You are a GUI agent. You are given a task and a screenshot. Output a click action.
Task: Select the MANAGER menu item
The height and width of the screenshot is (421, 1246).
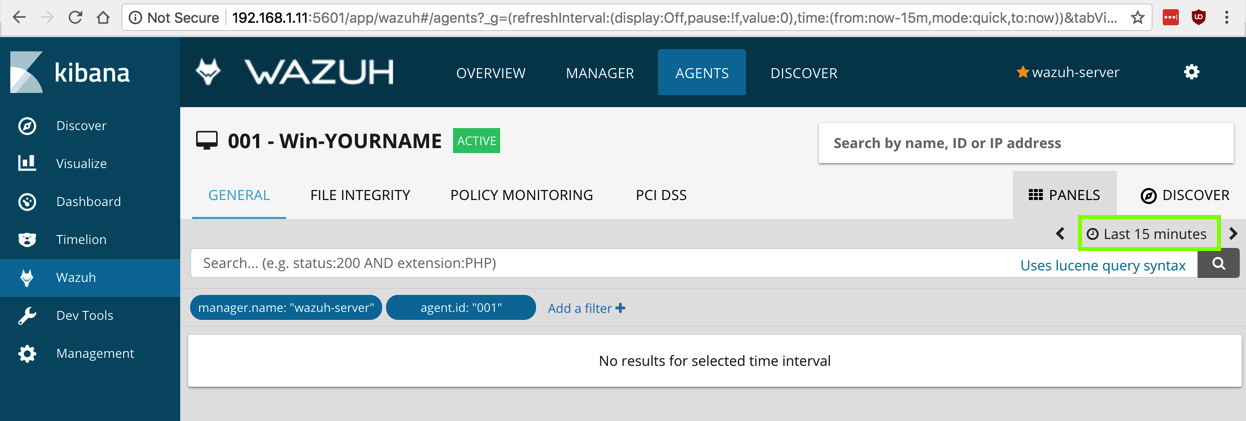tap(599, 73)
